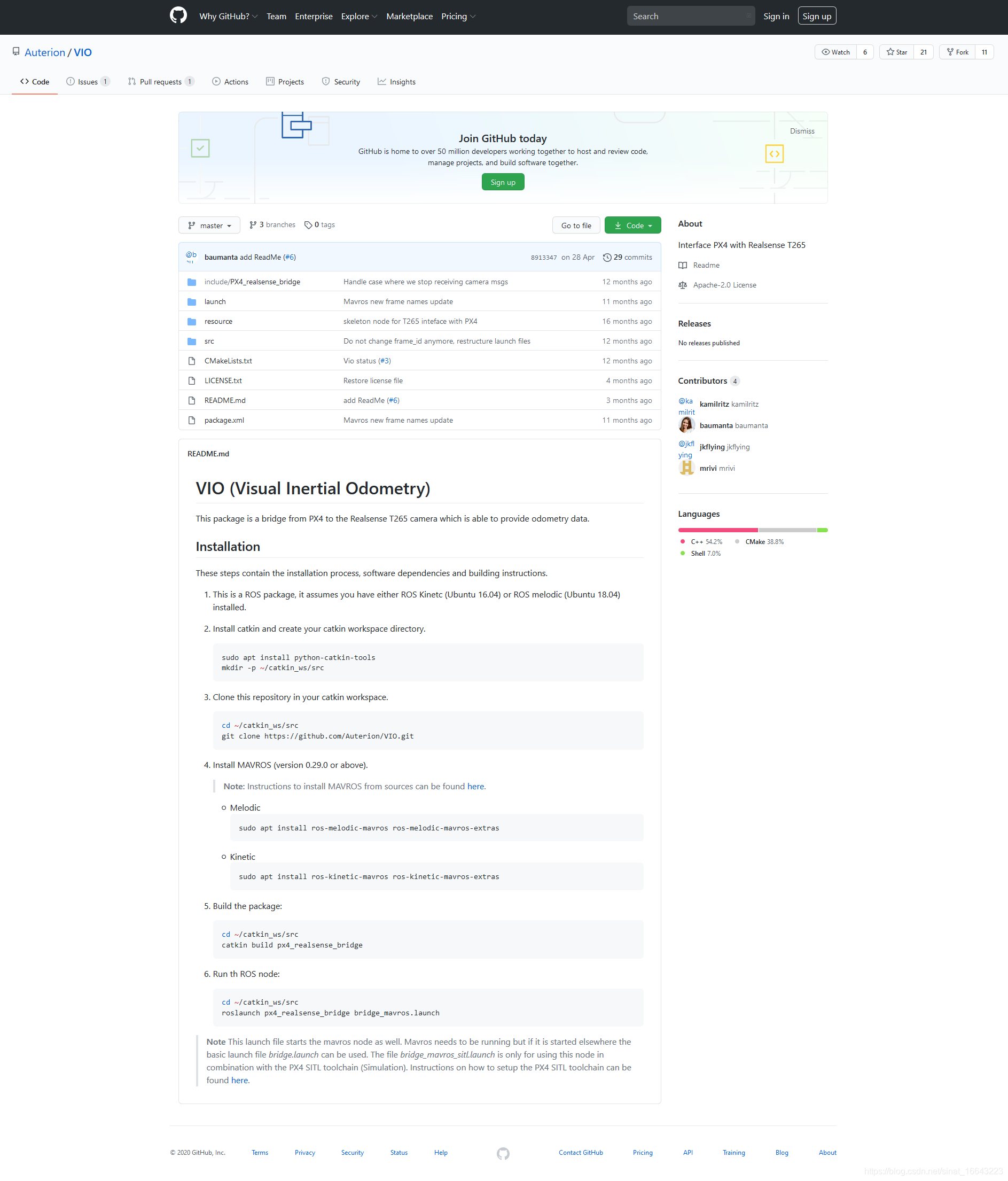This screenshot has height=1181, width=1008.
Task: Open the include/PX4_realsense_bridge folder
Action: (x=253, y=282)
